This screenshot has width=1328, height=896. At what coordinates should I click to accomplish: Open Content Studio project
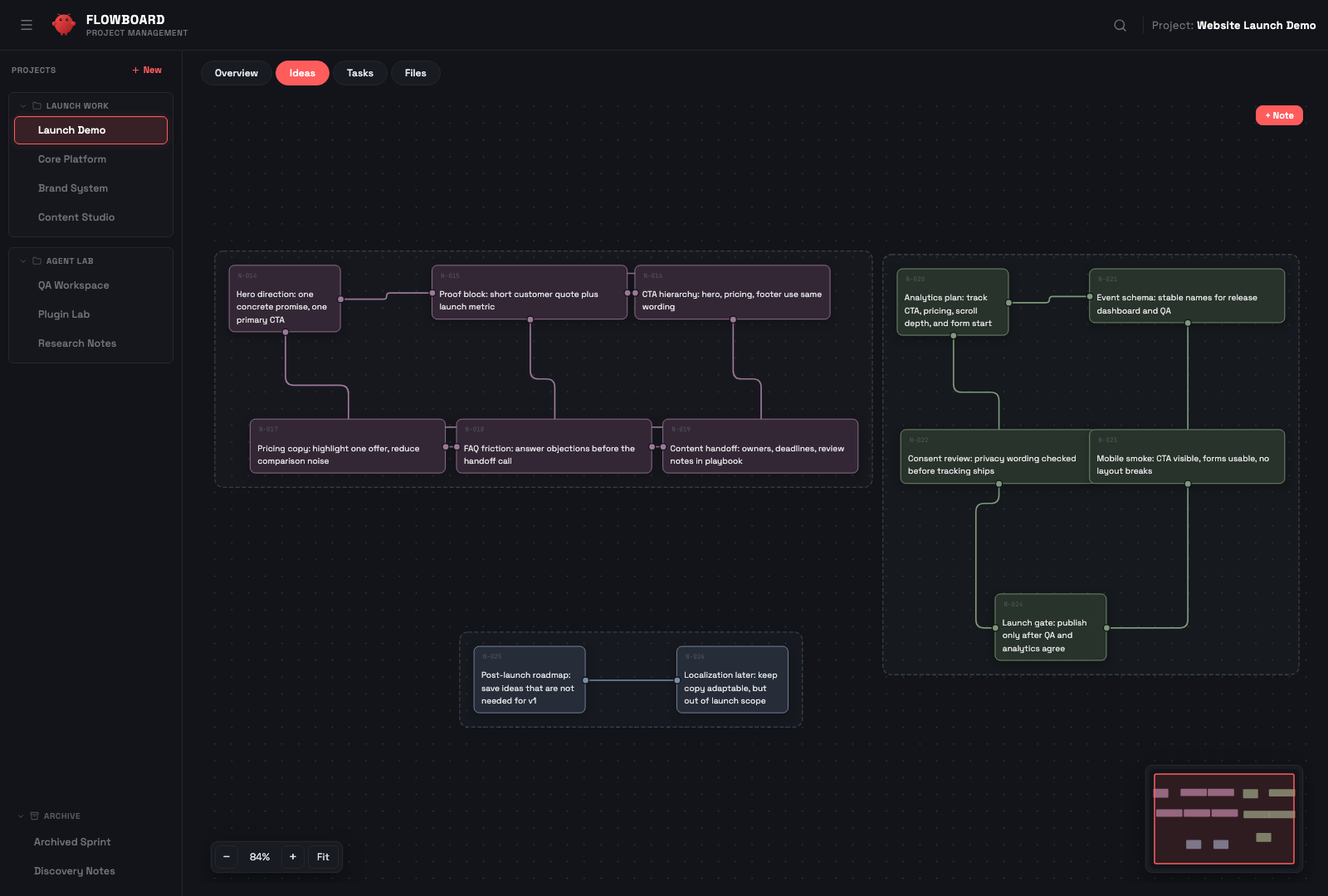pyautogui.click(x=90, y=217)
